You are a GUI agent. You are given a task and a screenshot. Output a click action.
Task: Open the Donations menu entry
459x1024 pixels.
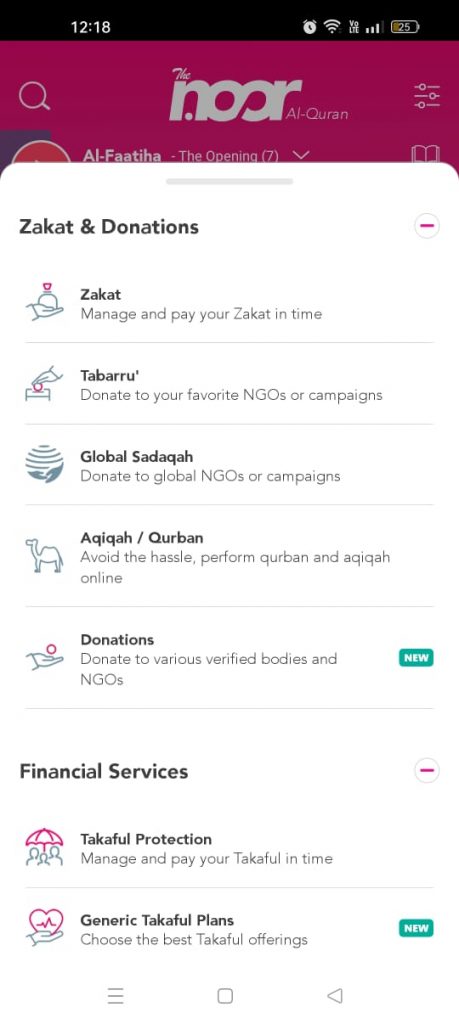coord(229,658)
